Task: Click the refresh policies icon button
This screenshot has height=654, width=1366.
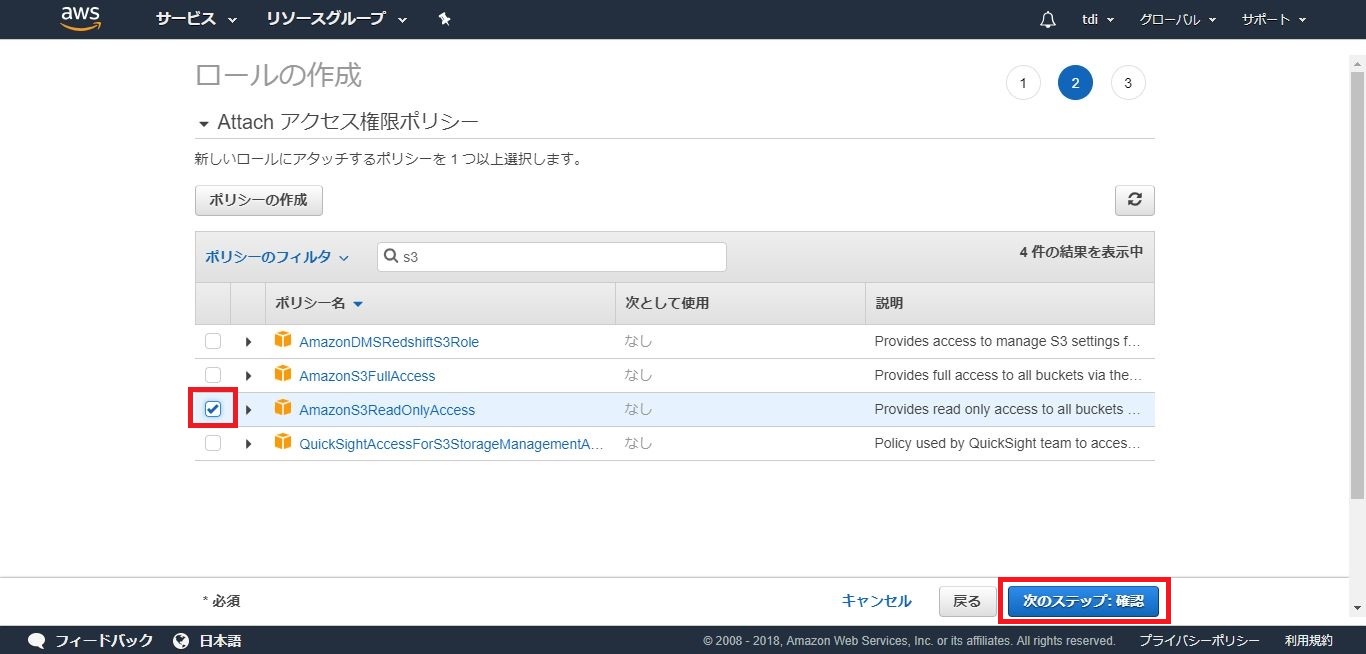Action: (1134, 200)
